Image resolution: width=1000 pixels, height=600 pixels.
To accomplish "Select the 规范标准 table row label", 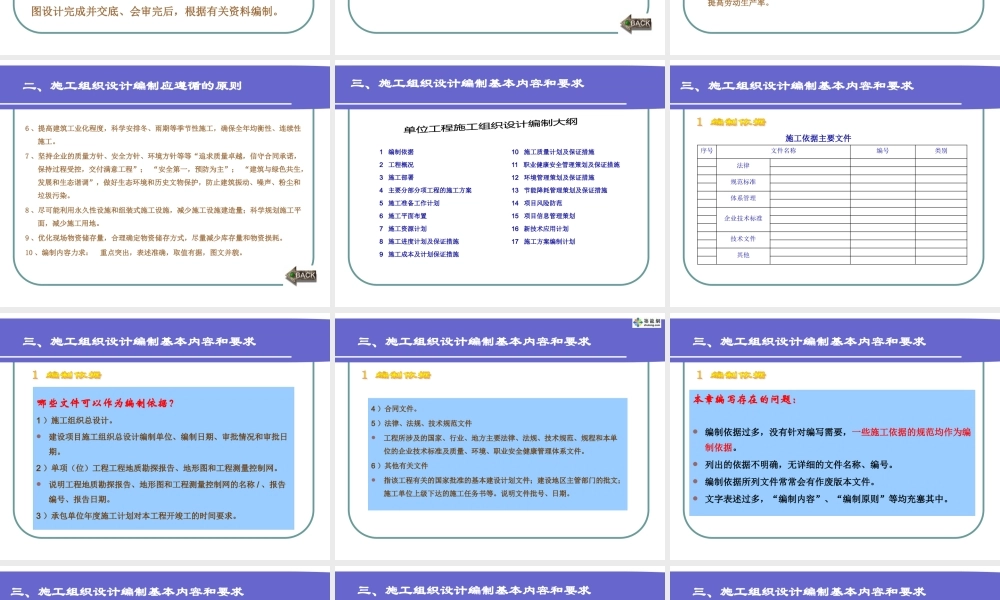I will [x=743, y=182].
